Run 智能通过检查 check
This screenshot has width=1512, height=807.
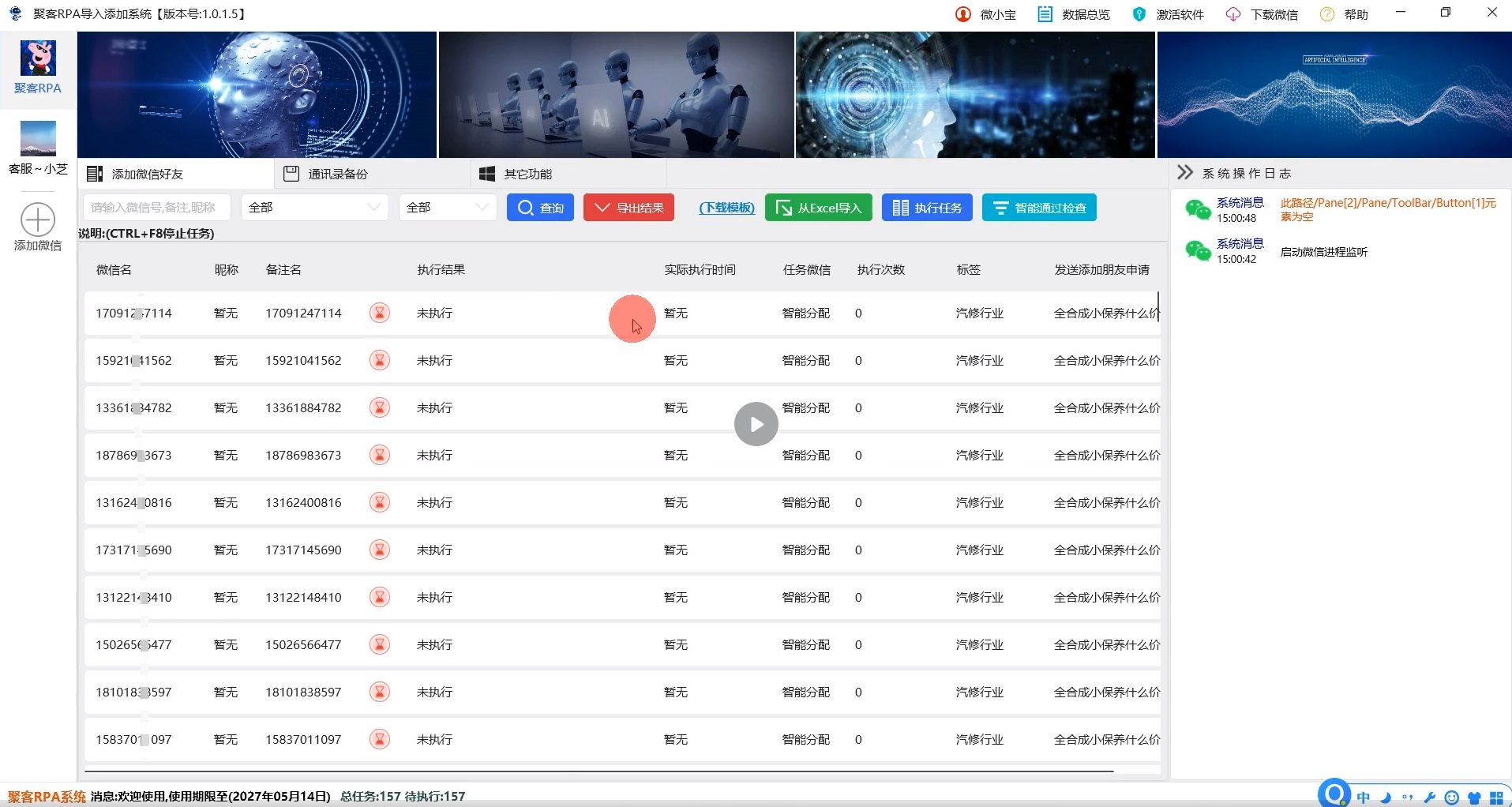click(x=1038, y=207)
